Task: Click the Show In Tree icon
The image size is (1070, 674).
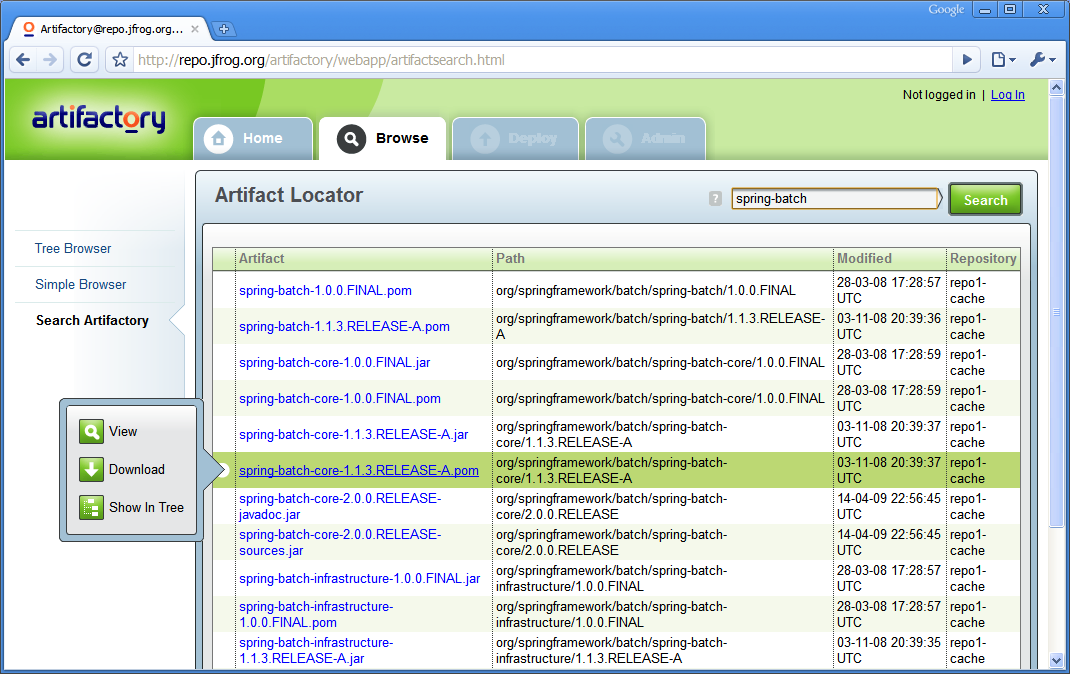Action: coord(92,508)
